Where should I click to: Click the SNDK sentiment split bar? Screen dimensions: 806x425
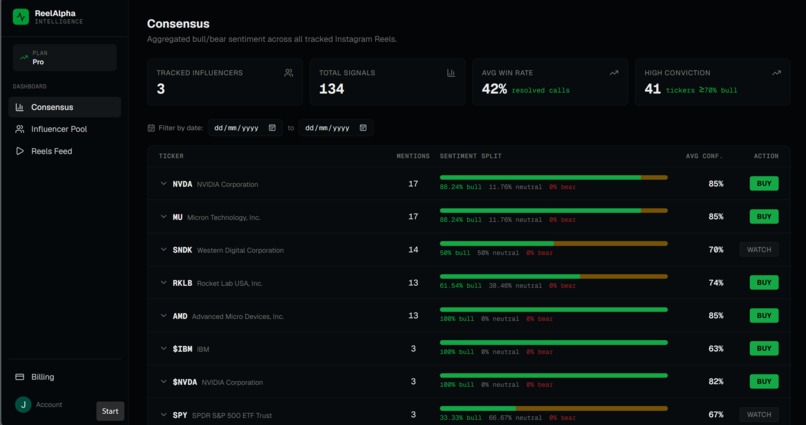coord(554,243)
